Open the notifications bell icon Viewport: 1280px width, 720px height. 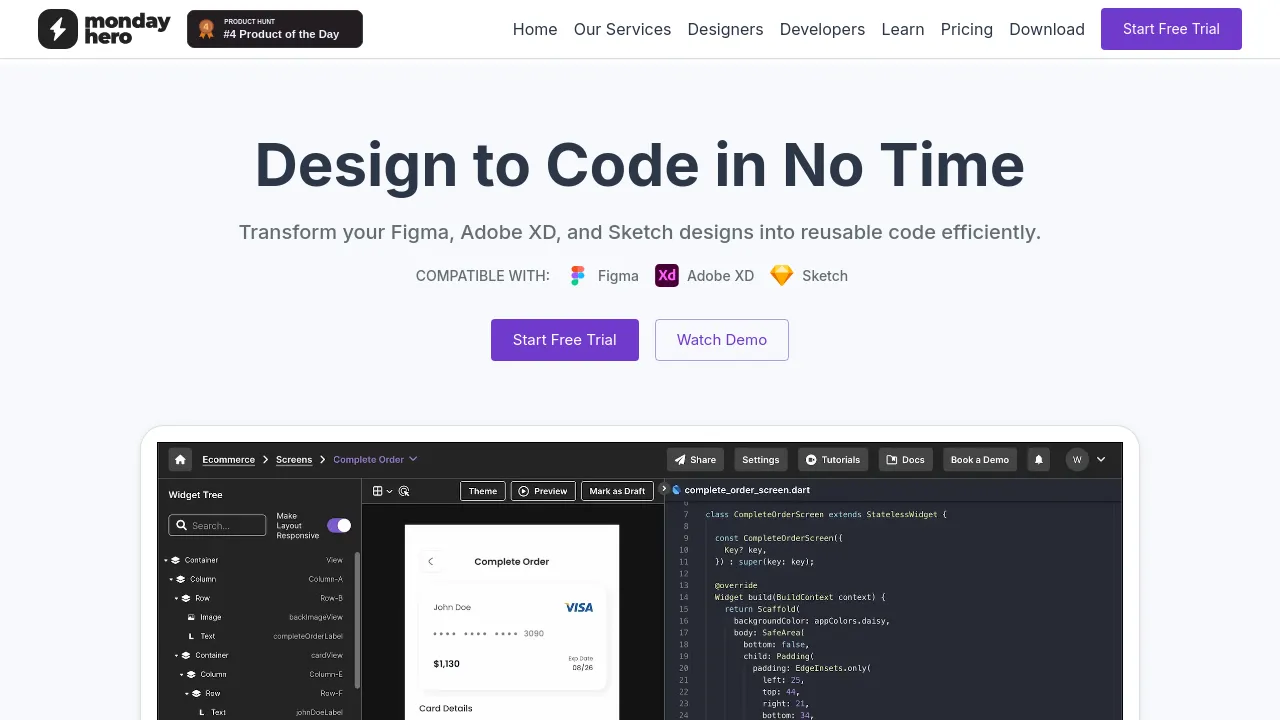[1039, 460]
